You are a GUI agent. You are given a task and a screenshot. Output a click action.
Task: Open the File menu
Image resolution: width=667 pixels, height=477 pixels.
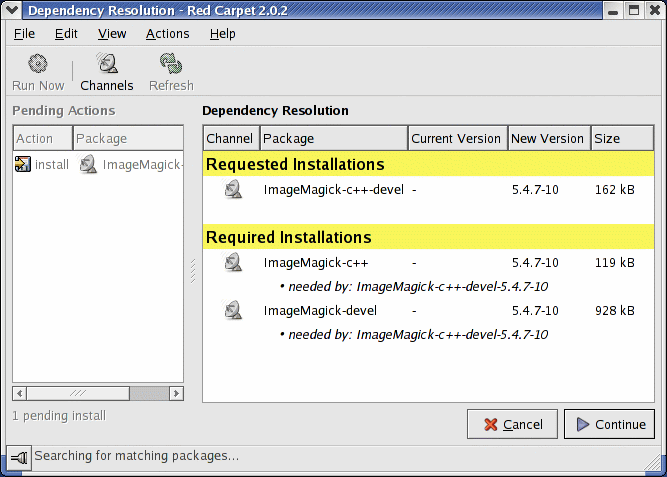[24, 33]
